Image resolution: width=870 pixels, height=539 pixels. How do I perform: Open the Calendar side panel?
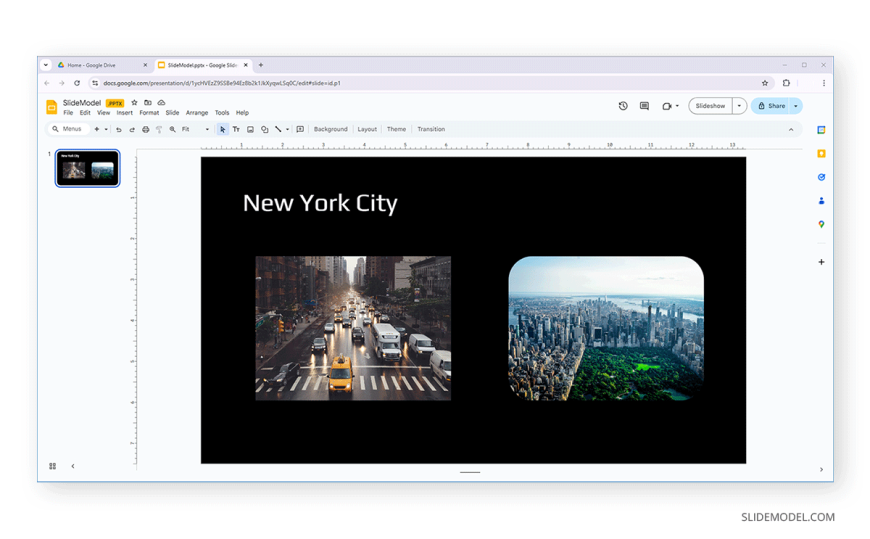(x=821, y=130)
